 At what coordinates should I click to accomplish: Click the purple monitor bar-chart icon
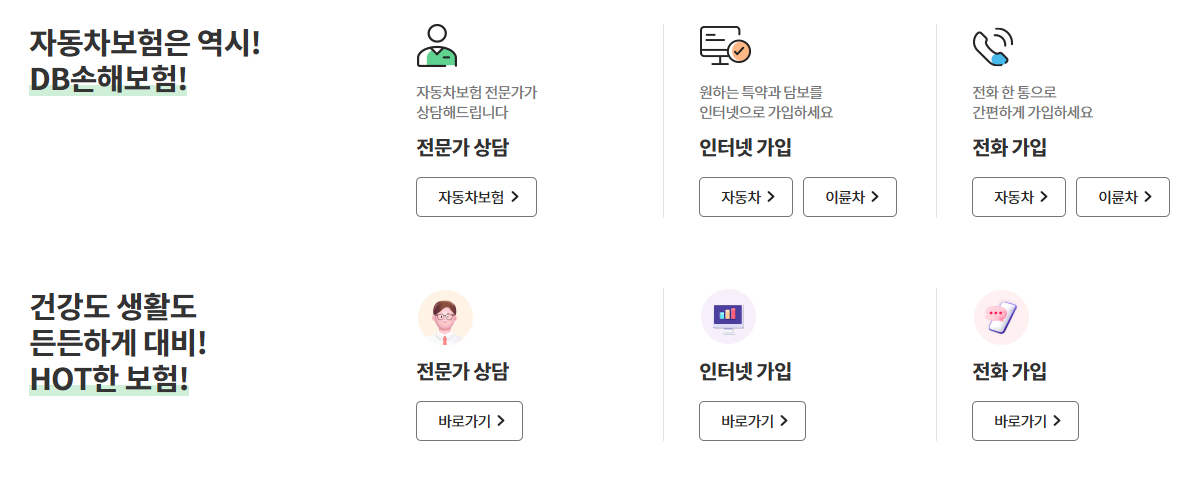(x=727, y=316)
